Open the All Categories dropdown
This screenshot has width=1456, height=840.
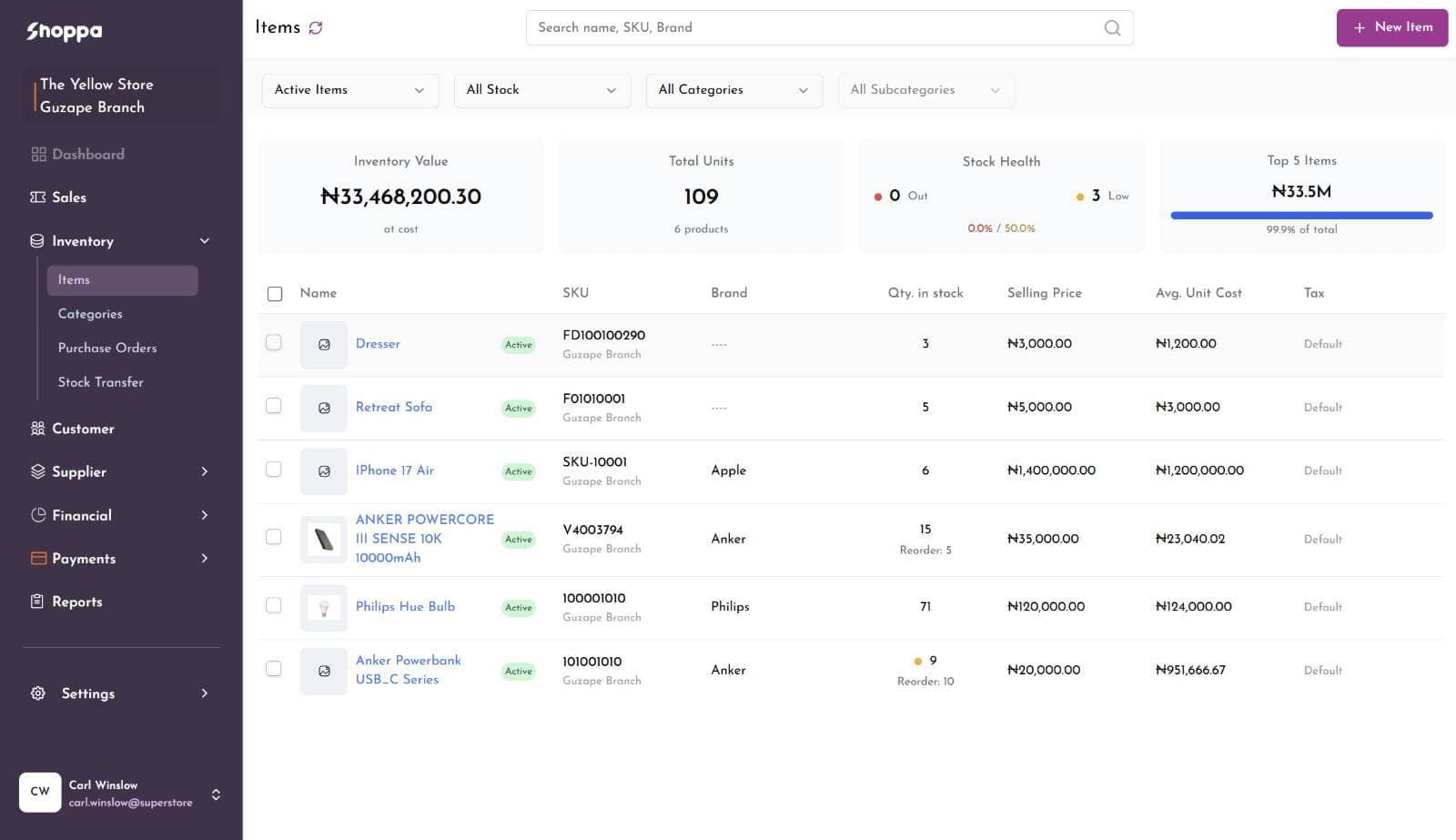[734, 90]
